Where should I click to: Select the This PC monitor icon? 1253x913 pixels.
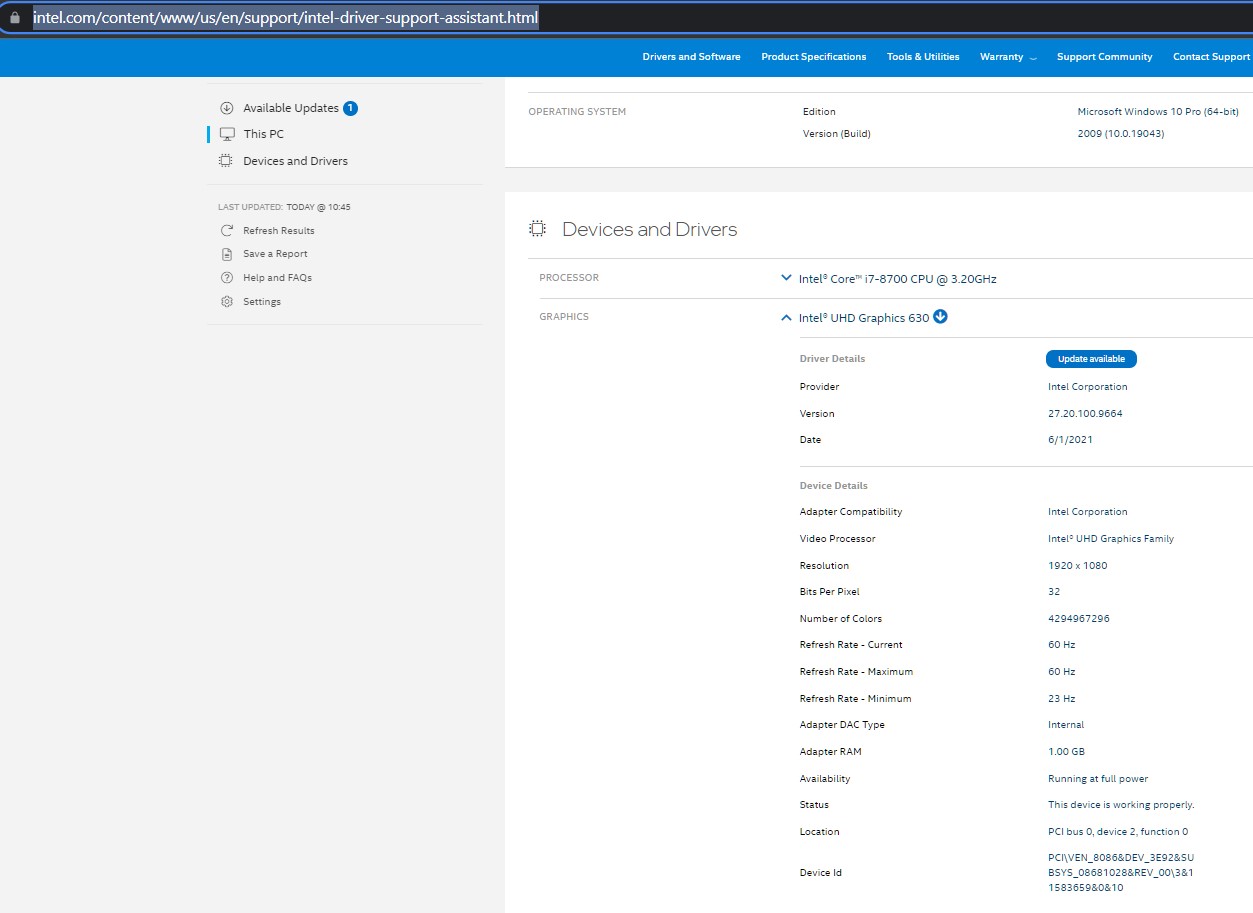click(226, 133)
